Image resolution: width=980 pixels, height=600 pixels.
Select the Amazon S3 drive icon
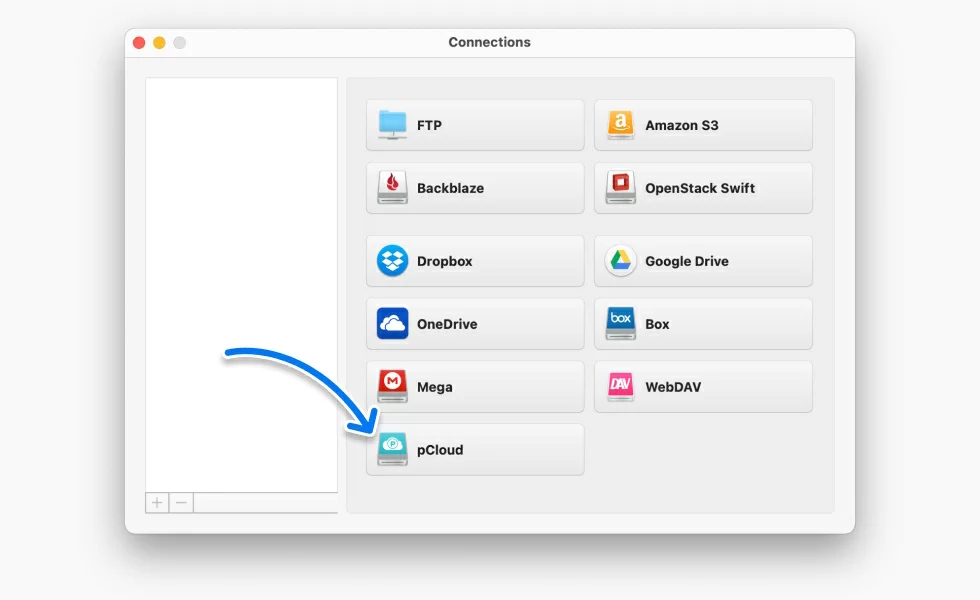(620, 125)
